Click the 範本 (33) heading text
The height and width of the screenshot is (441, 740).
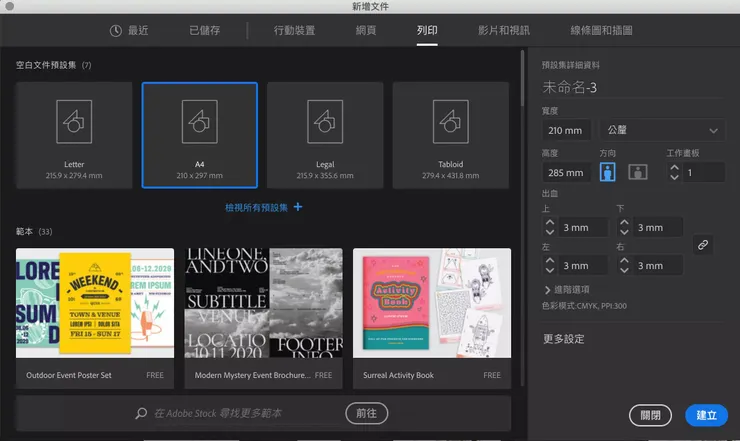pos(34,231)
